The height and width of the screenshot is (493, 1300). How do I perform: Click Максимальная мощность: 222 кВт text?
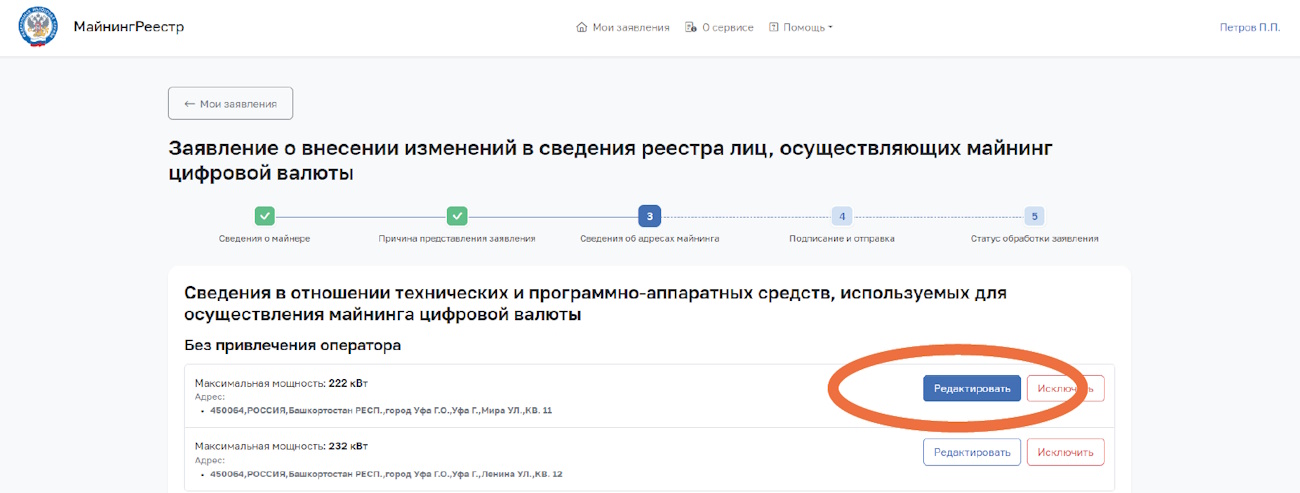(x=282, y=383)
